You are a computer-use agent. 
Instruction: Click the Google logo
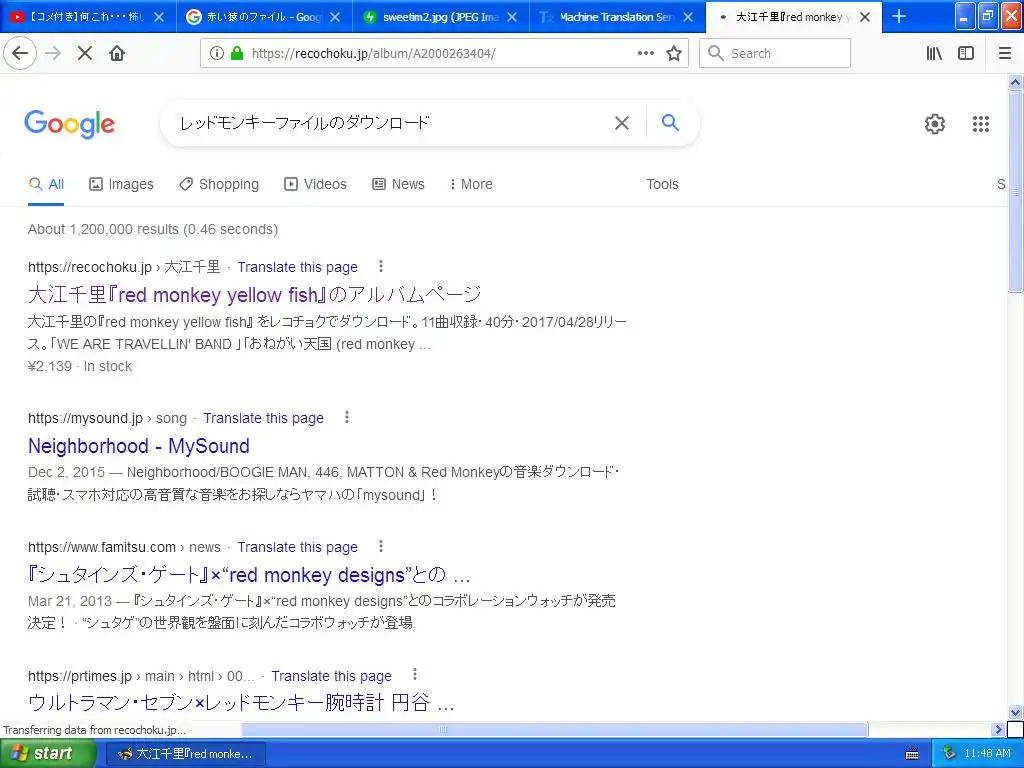pos(70,123)
